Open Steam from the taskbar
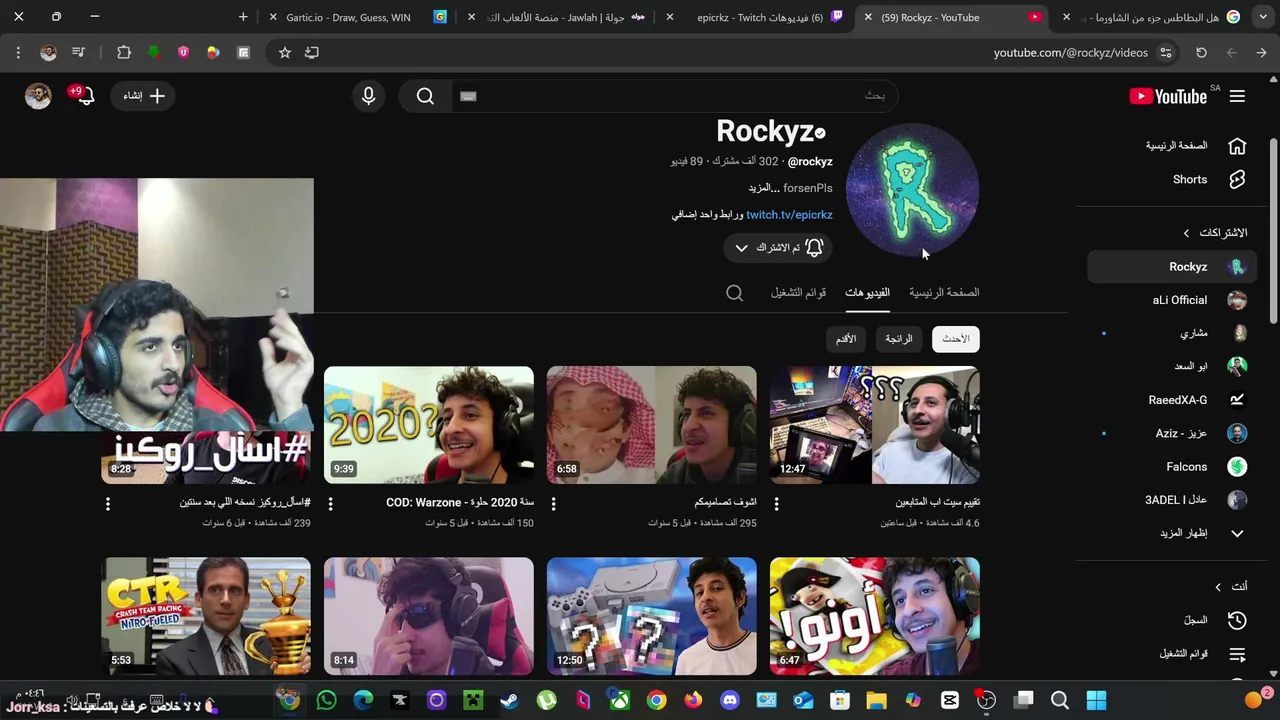Screen dimensions: 1280x720 click(510, 700)
